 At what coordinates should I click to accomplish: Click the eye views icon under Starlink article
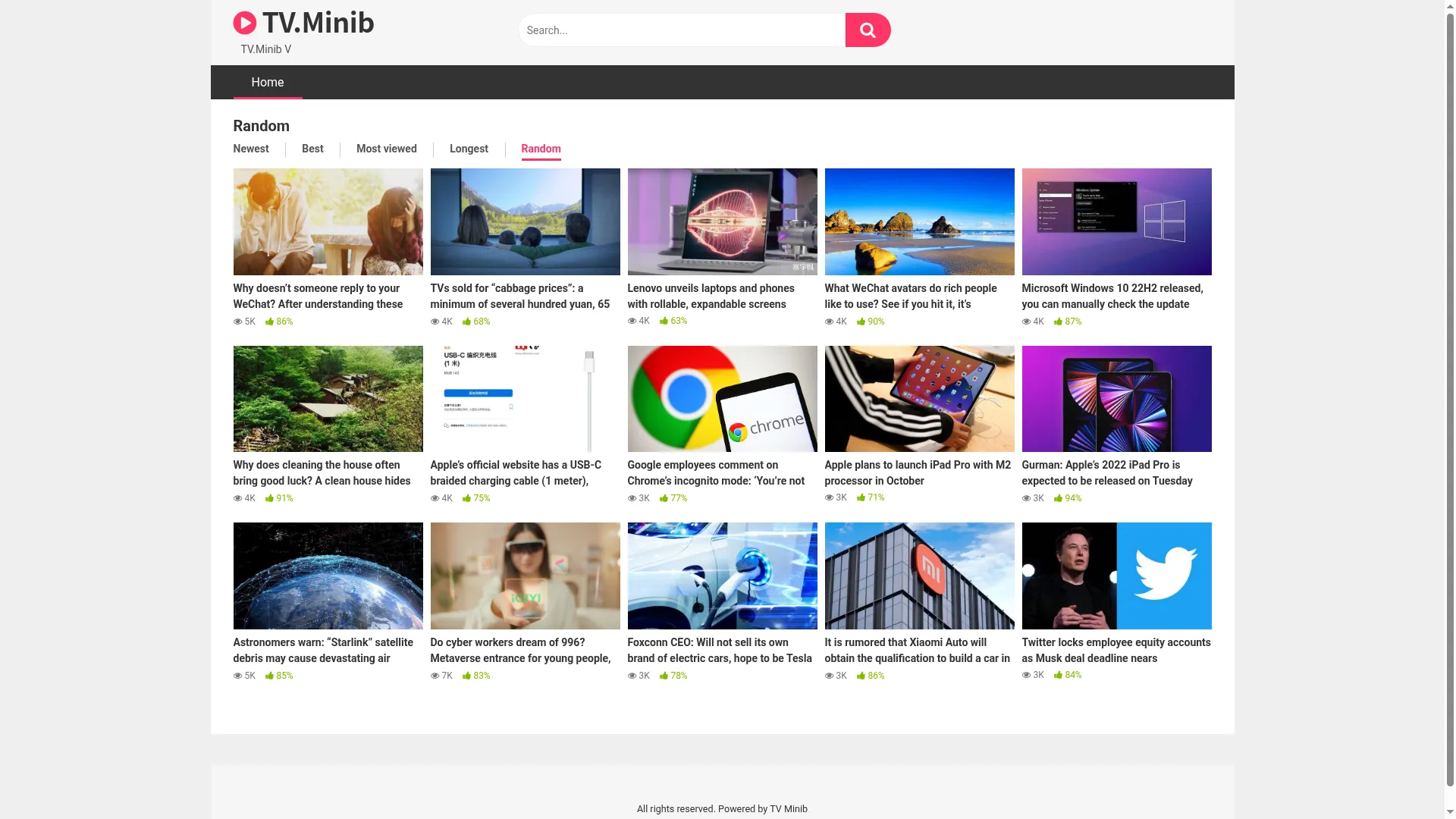point(238,676)
